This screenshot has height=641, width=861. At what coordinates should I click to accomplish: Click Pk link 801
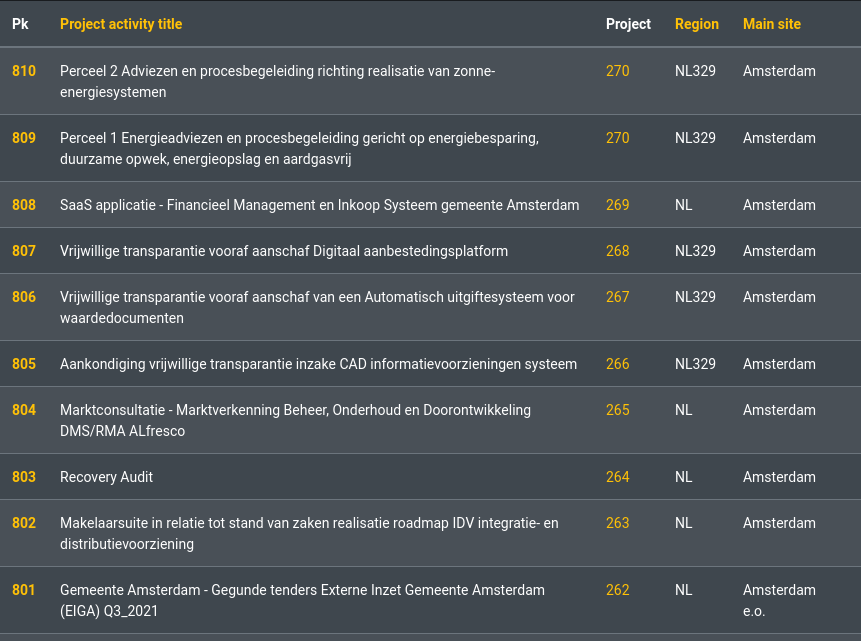pos(24,590)
